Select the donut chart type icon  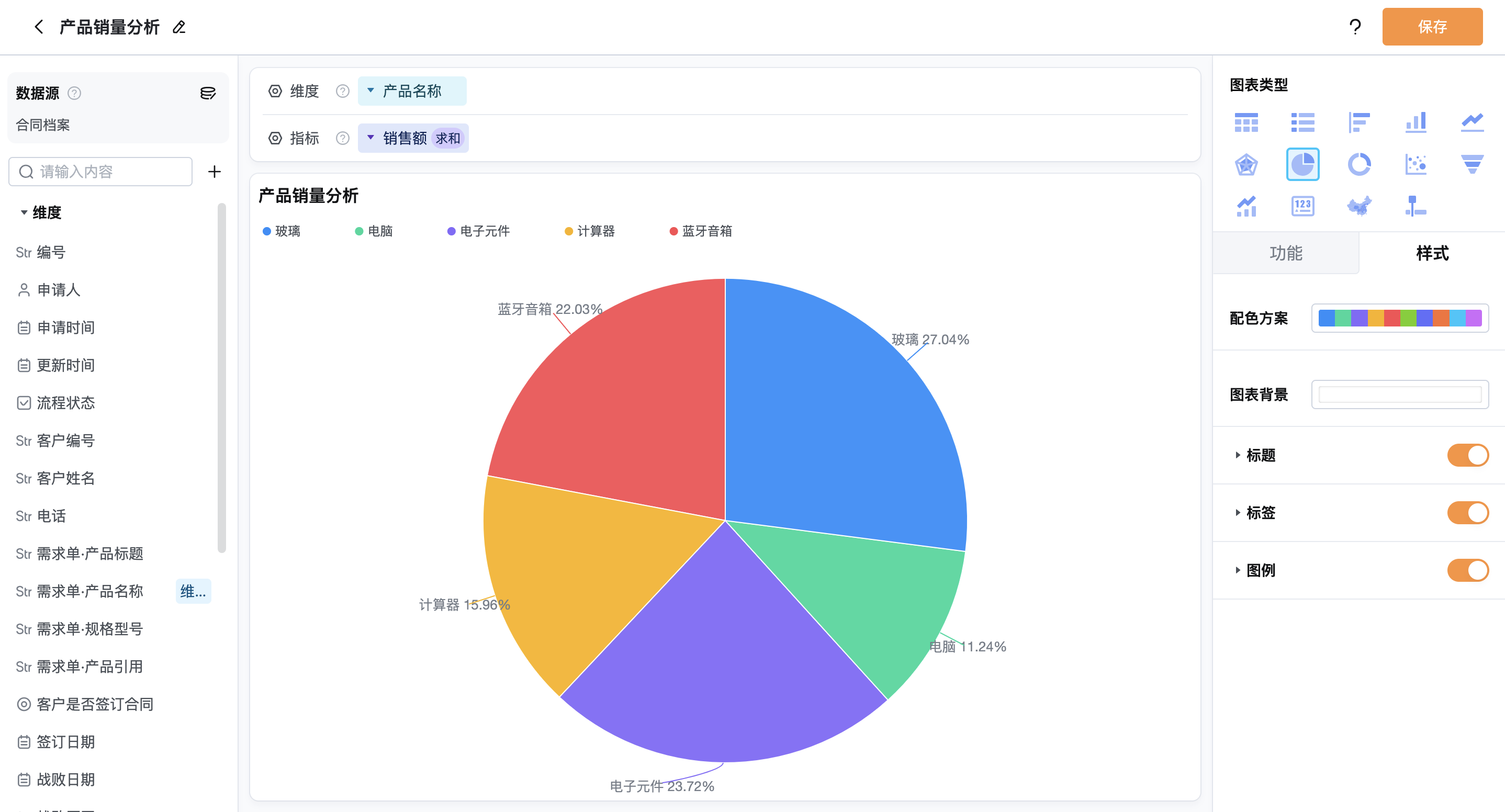pos(1359,164)
